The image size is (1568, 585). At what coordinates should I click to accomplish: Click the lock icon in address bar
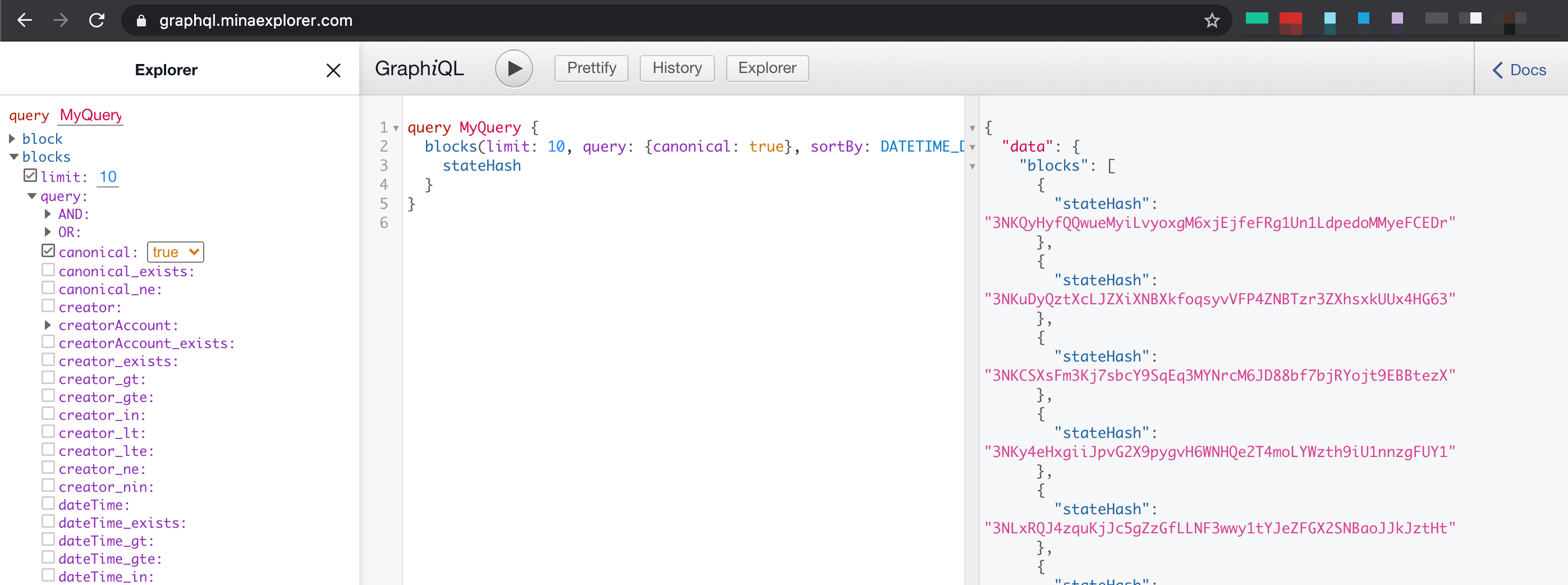tap(141, 21)
